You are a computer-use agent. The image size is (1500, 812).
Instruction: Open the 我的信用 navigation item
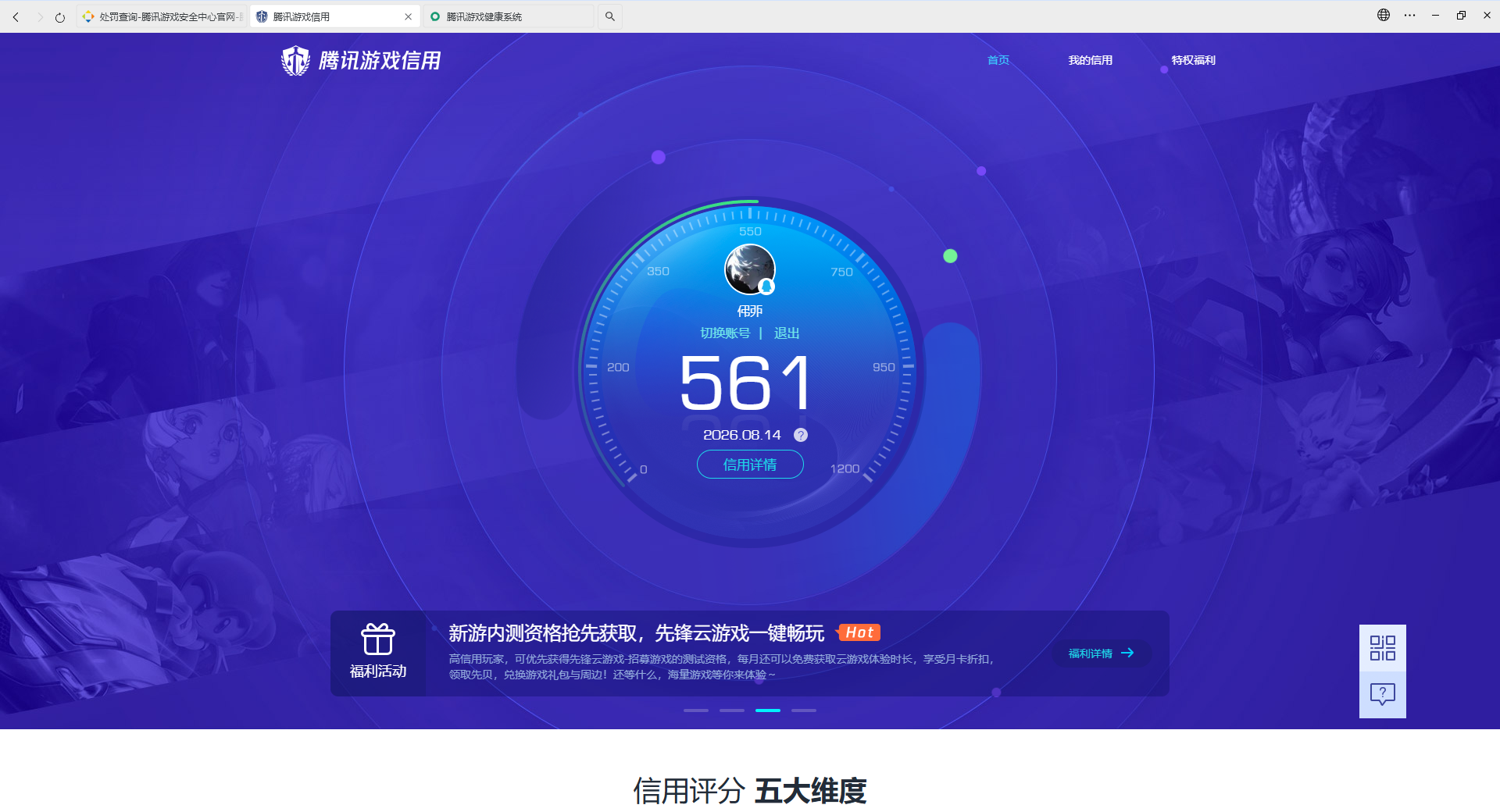pos(1091,60)
